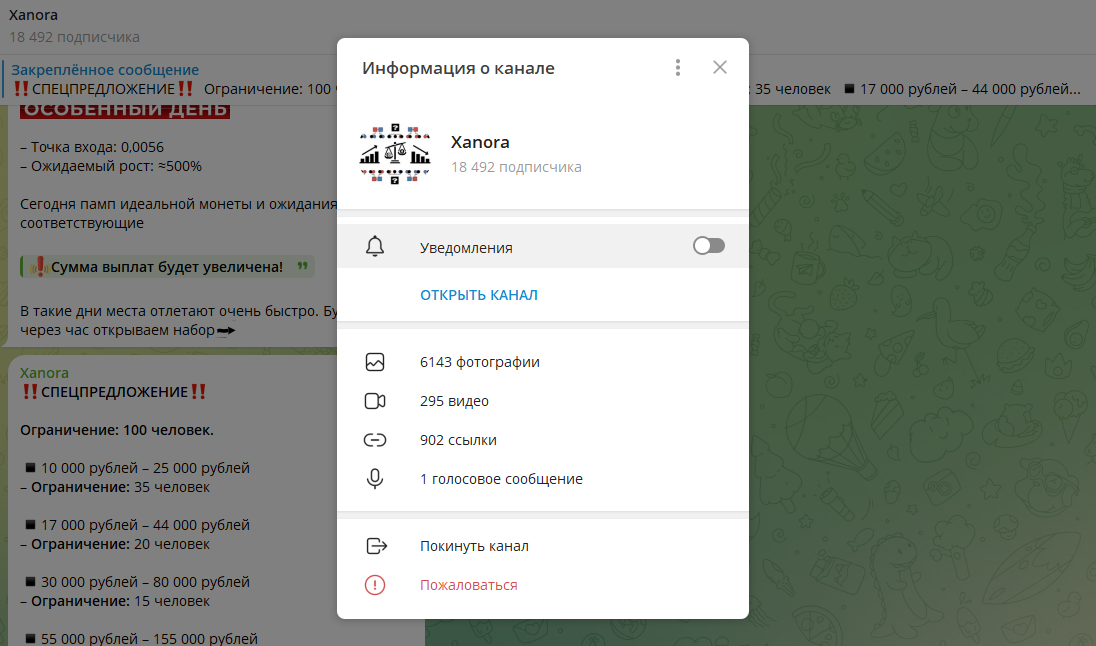The image size is (1096, 646).
Task: Click the leave channel exit icon
Action: tap(376, 546)
